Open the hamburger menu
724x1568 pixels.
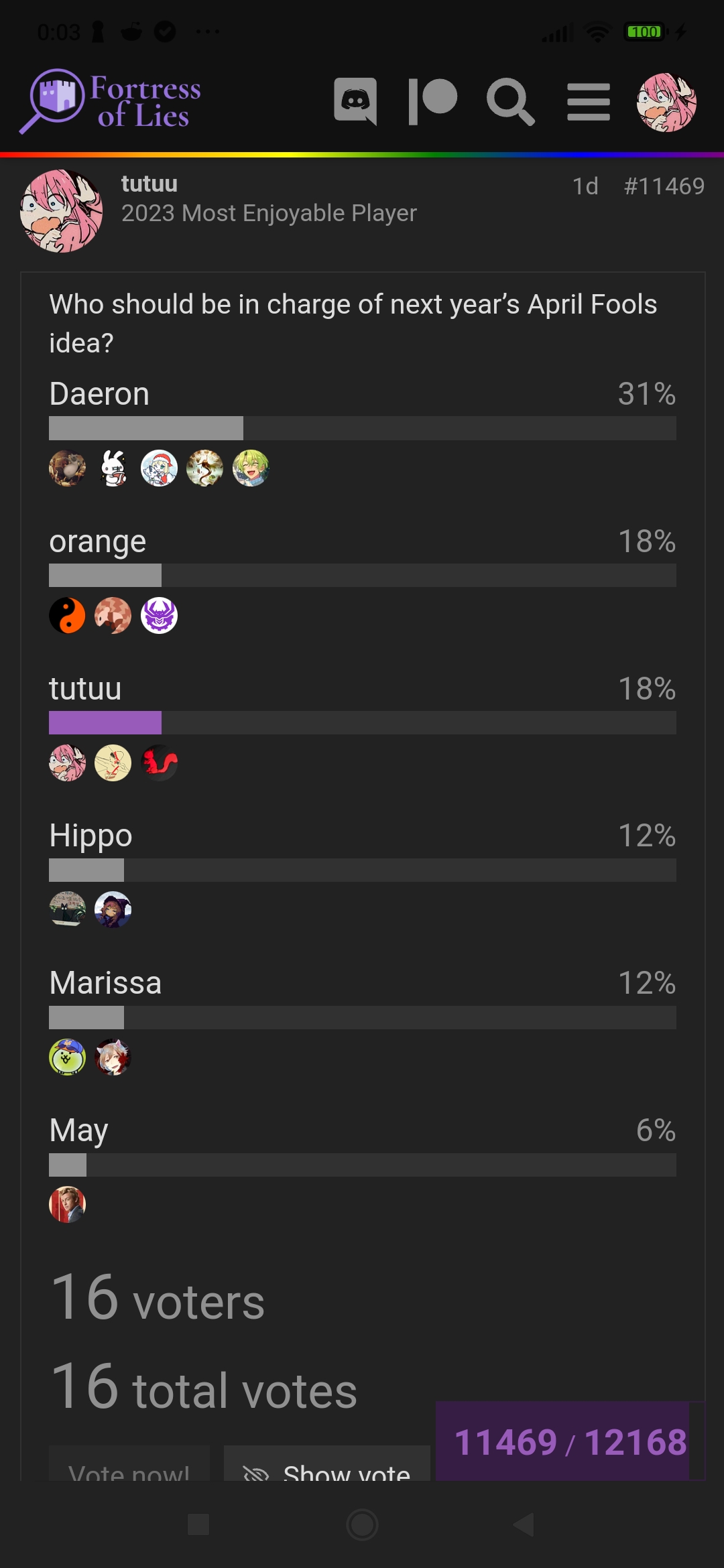589,102
